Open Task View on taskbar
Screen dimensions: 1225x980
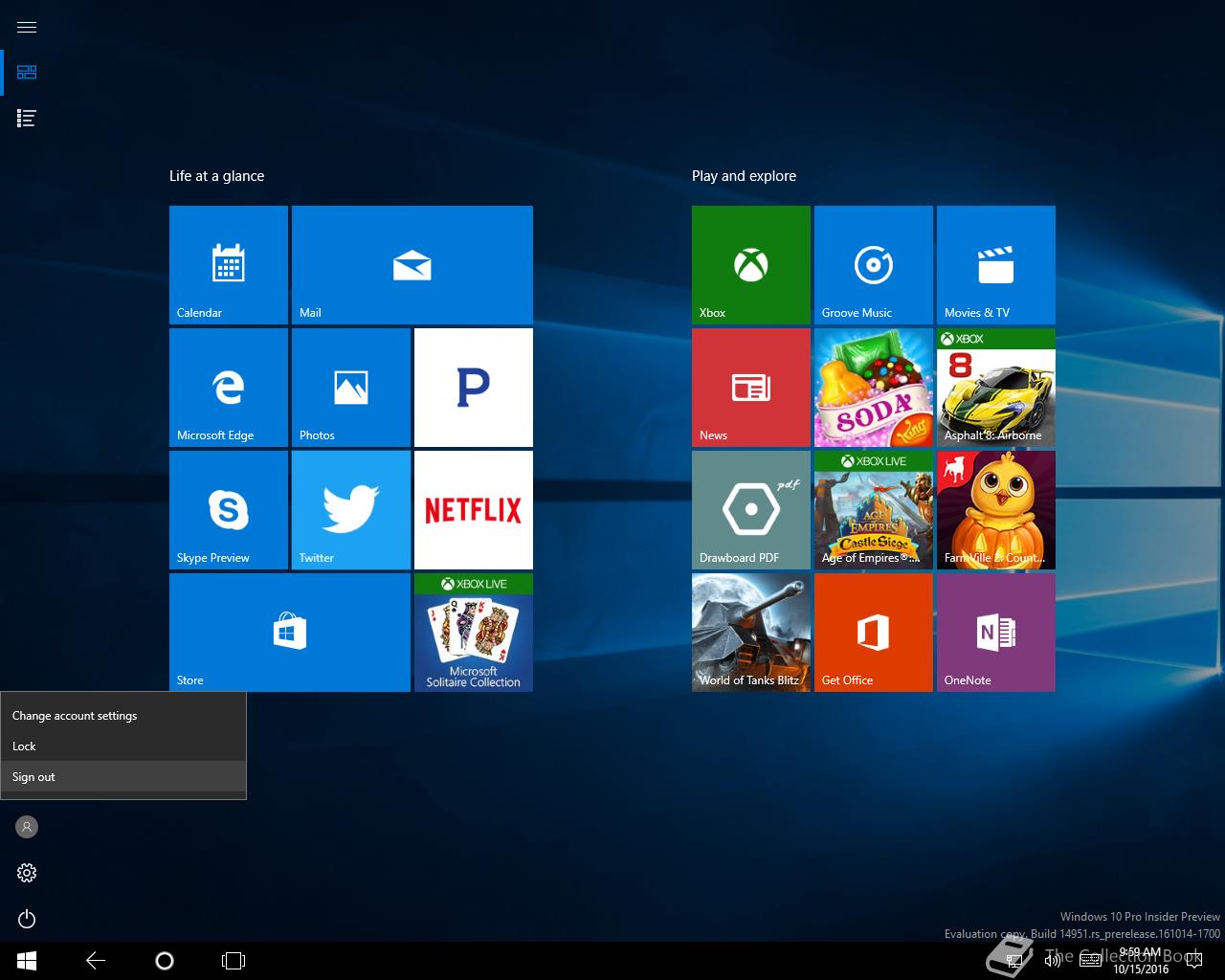coord(234,961)
